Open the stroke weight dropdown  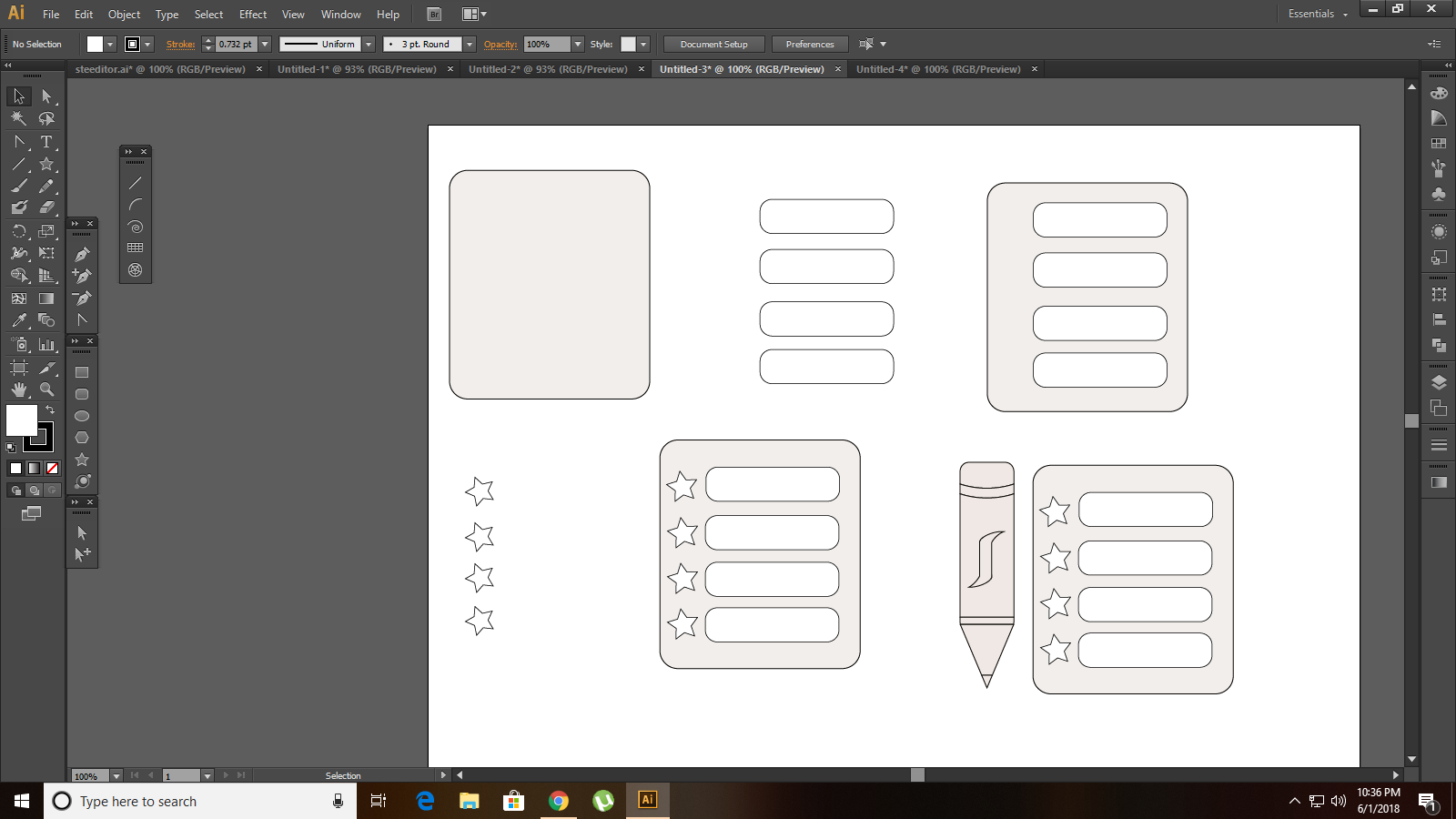(264, 44)
